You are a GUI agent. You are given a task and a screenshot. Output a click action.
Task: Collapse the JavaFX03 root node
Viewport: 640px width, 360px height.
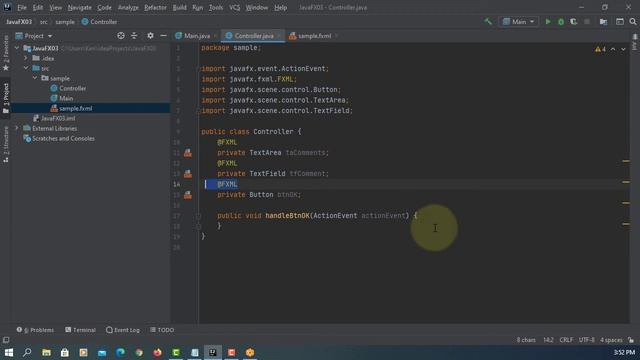point(17,48)
